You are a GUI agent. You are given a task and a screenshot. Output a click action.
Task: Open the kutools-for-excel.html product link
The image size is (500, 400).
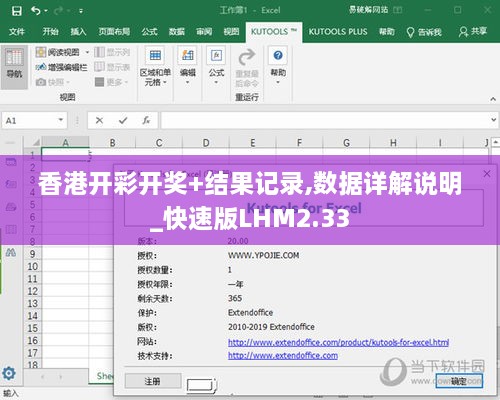click(338, 342)
